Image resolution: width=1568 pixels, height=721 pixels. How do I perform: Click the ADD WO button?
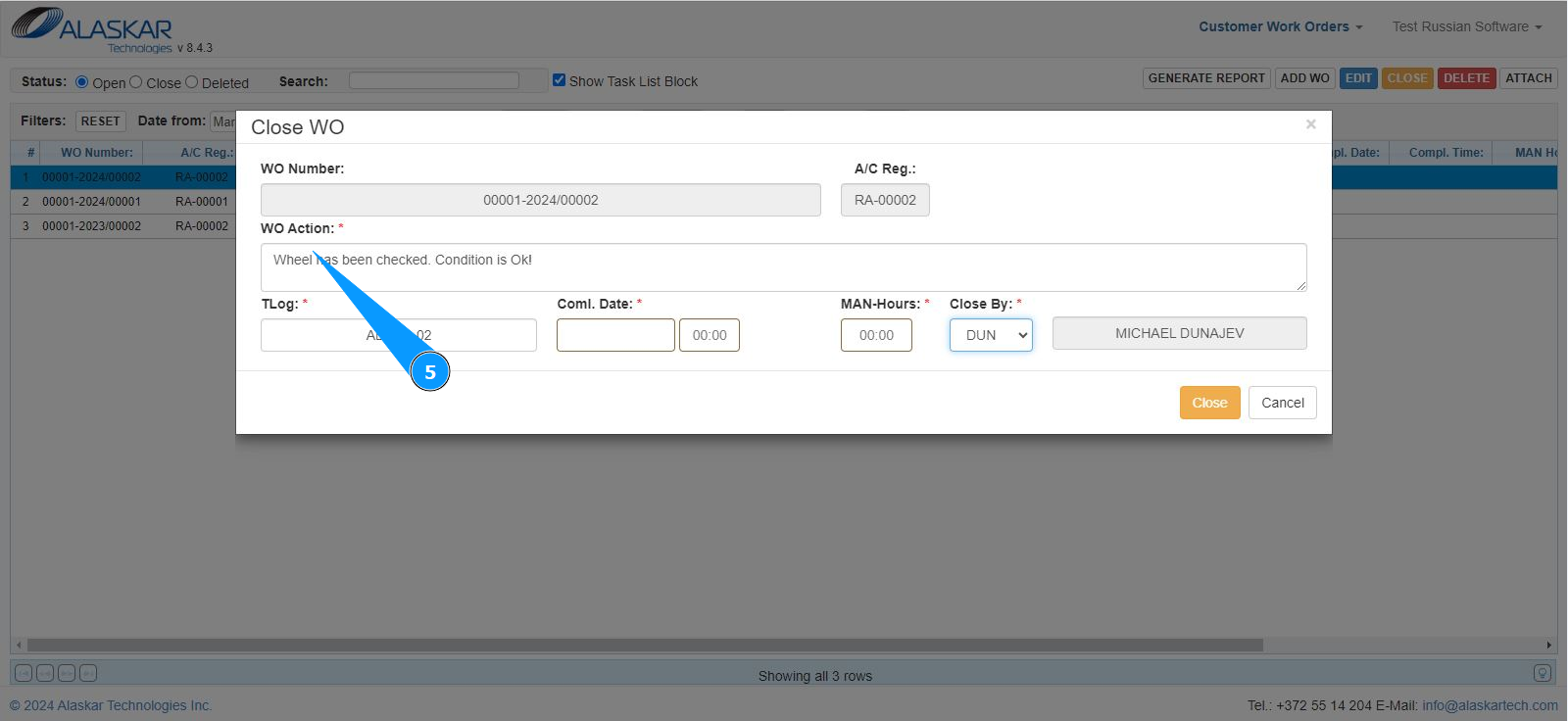point(1304,78)
